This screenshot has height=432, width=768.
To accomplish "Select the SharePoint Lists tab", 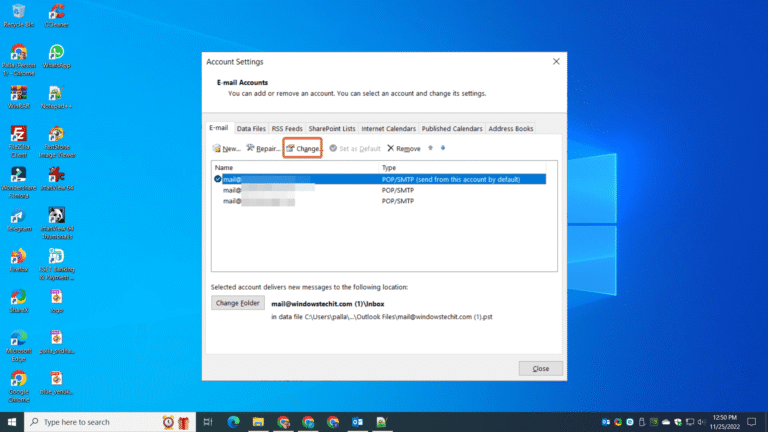I will [x=332, y=128].
